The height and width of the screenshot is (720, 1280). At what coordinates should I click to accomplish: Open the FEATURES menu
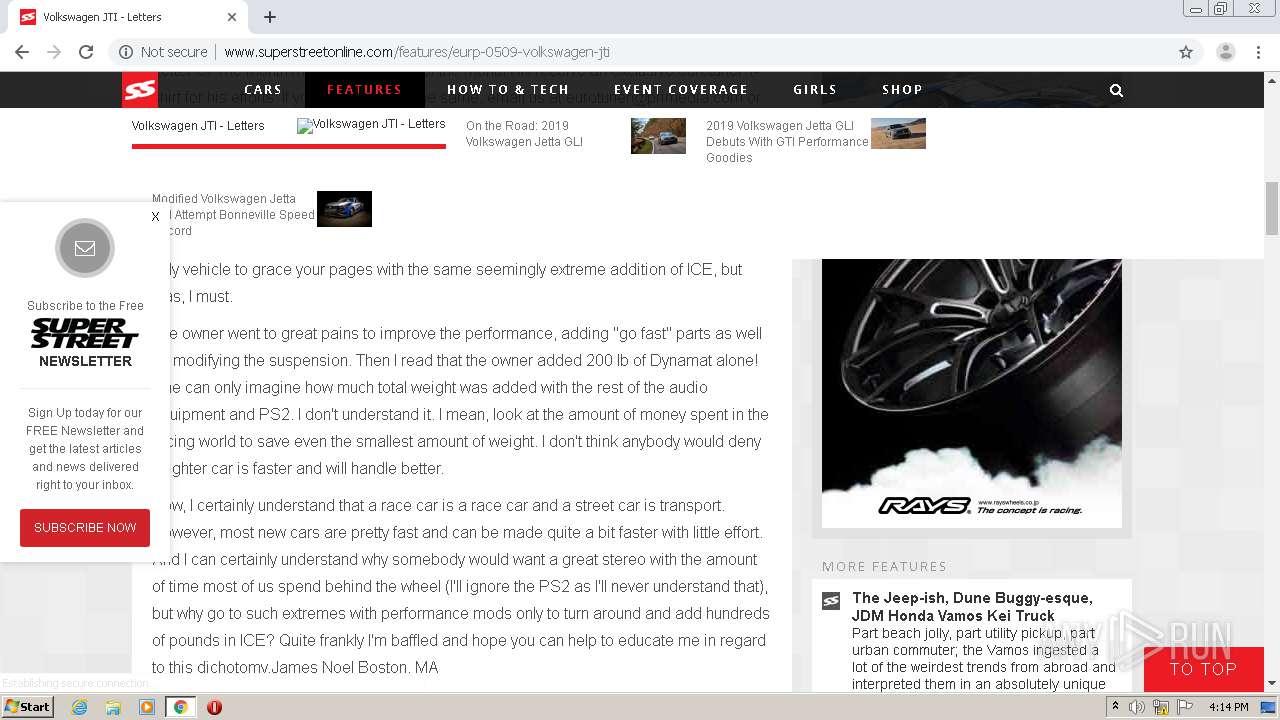tap(364, 90)
